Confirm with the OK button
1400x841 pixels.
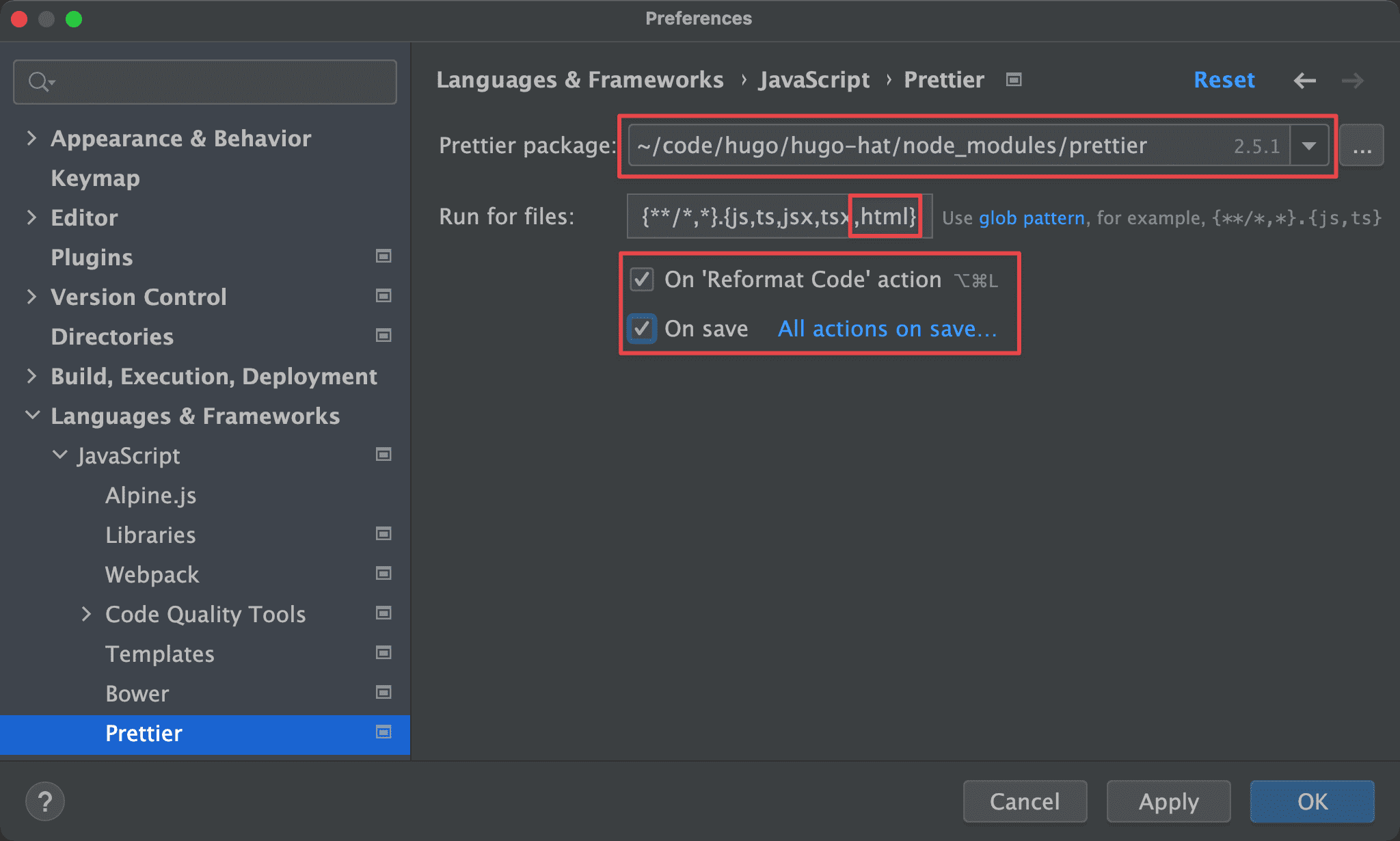(1312, 801)
